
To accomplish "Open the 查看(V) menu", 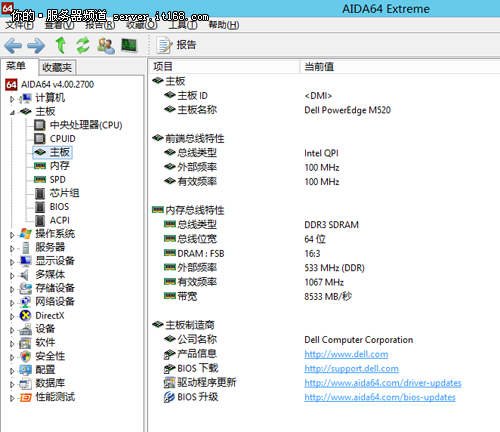I will [59, 25].
